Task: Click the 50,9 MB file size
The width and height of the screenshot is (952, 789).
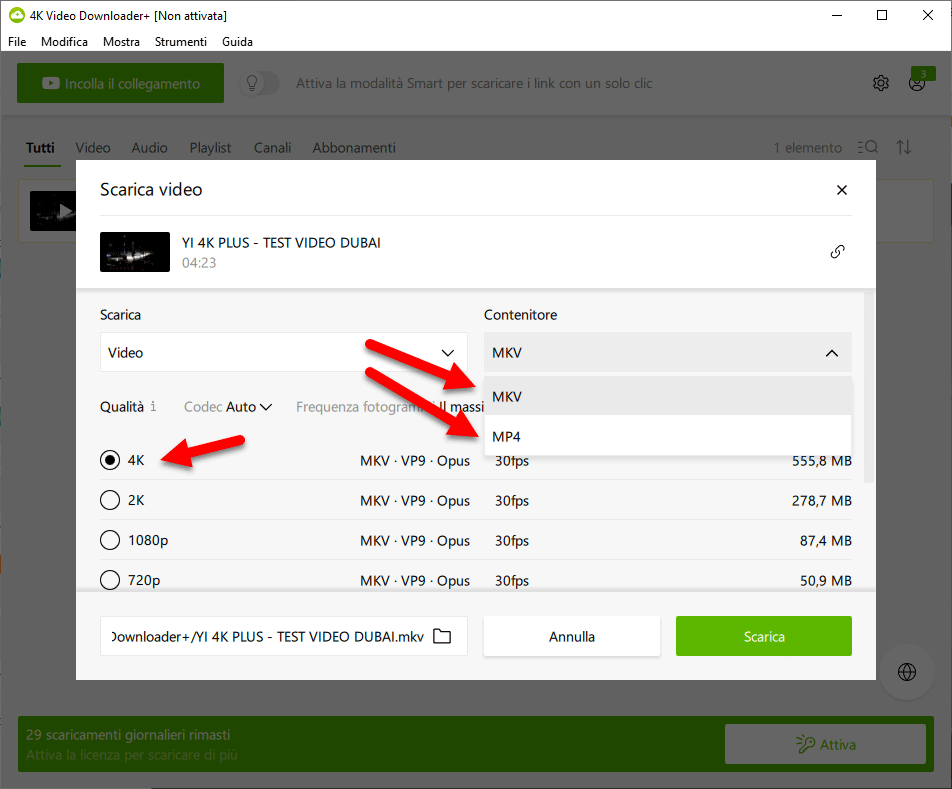Action: coord(826,581)
